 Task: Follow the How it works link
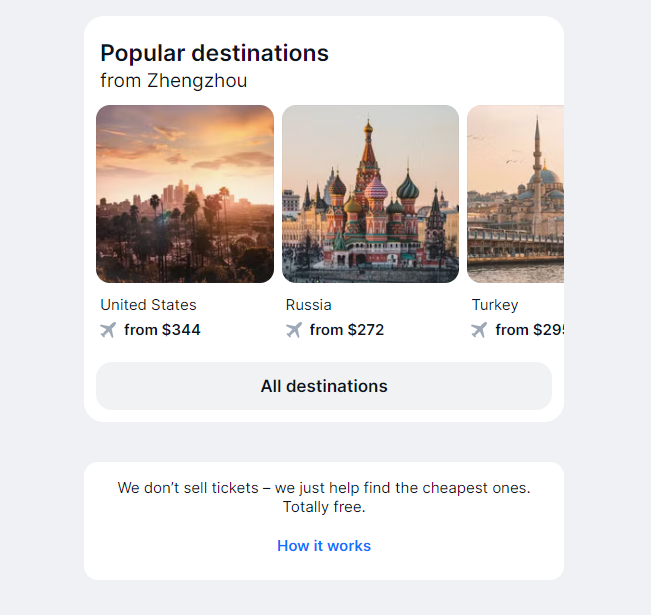[324, 546]
